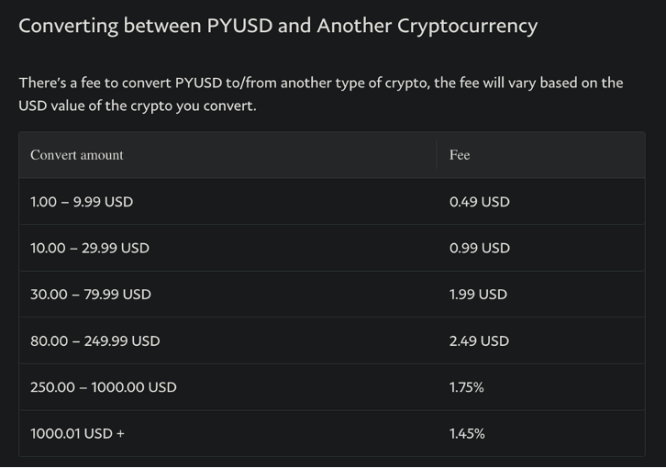Select the 80.00 – 249.99 USD cell
The image size is (666, 468).
[x=95, y=341]
